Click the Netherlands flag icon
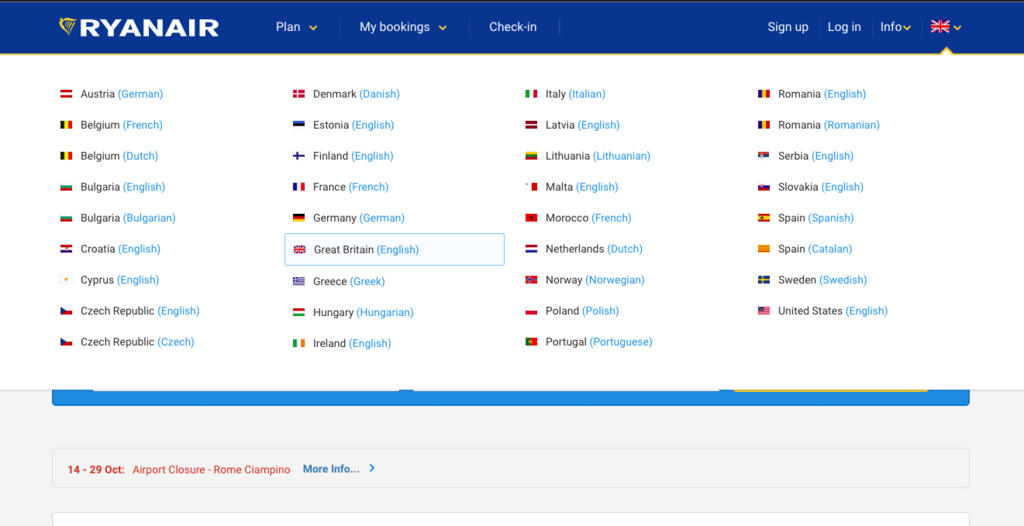The height and width of the screenshot is (526, 1024). point(531,249)
